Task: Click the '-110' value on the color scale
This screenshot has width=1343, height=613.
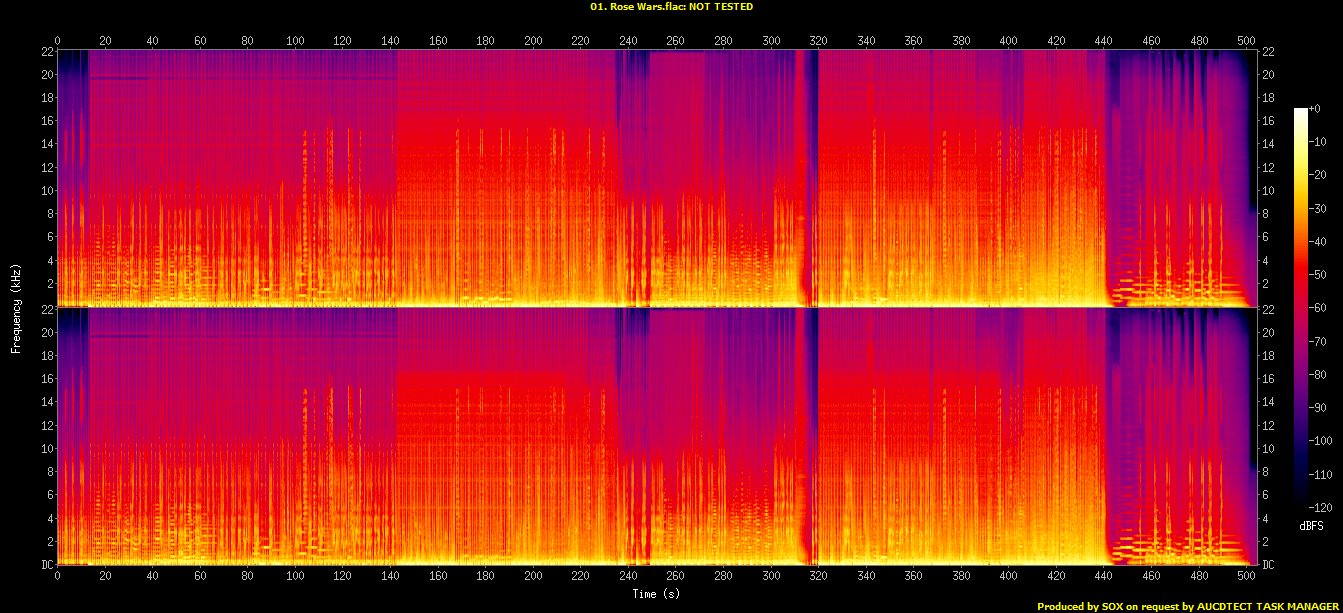Action: point(1319,473)
